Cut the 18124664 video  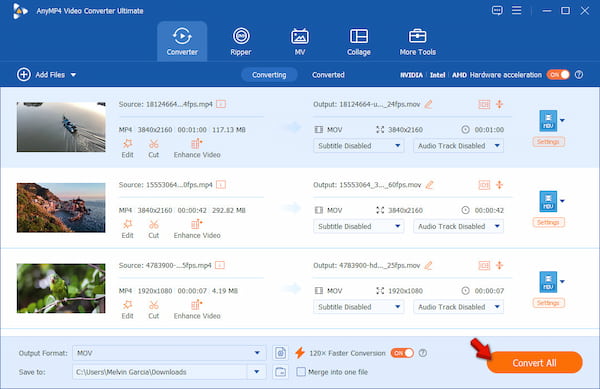(x=153, y=148)
